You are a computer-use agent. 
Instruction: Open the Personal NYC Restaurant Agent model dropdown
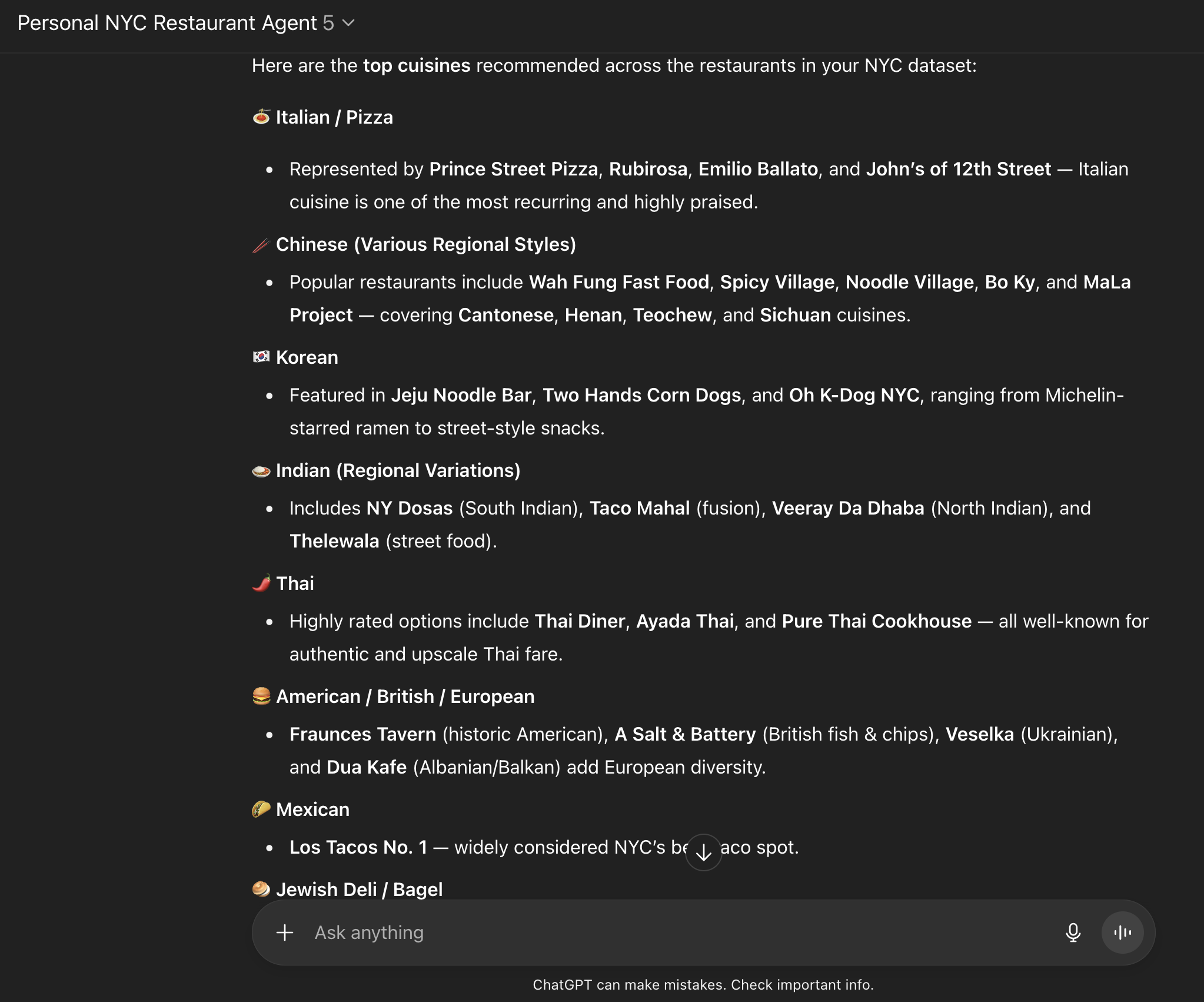348,23
